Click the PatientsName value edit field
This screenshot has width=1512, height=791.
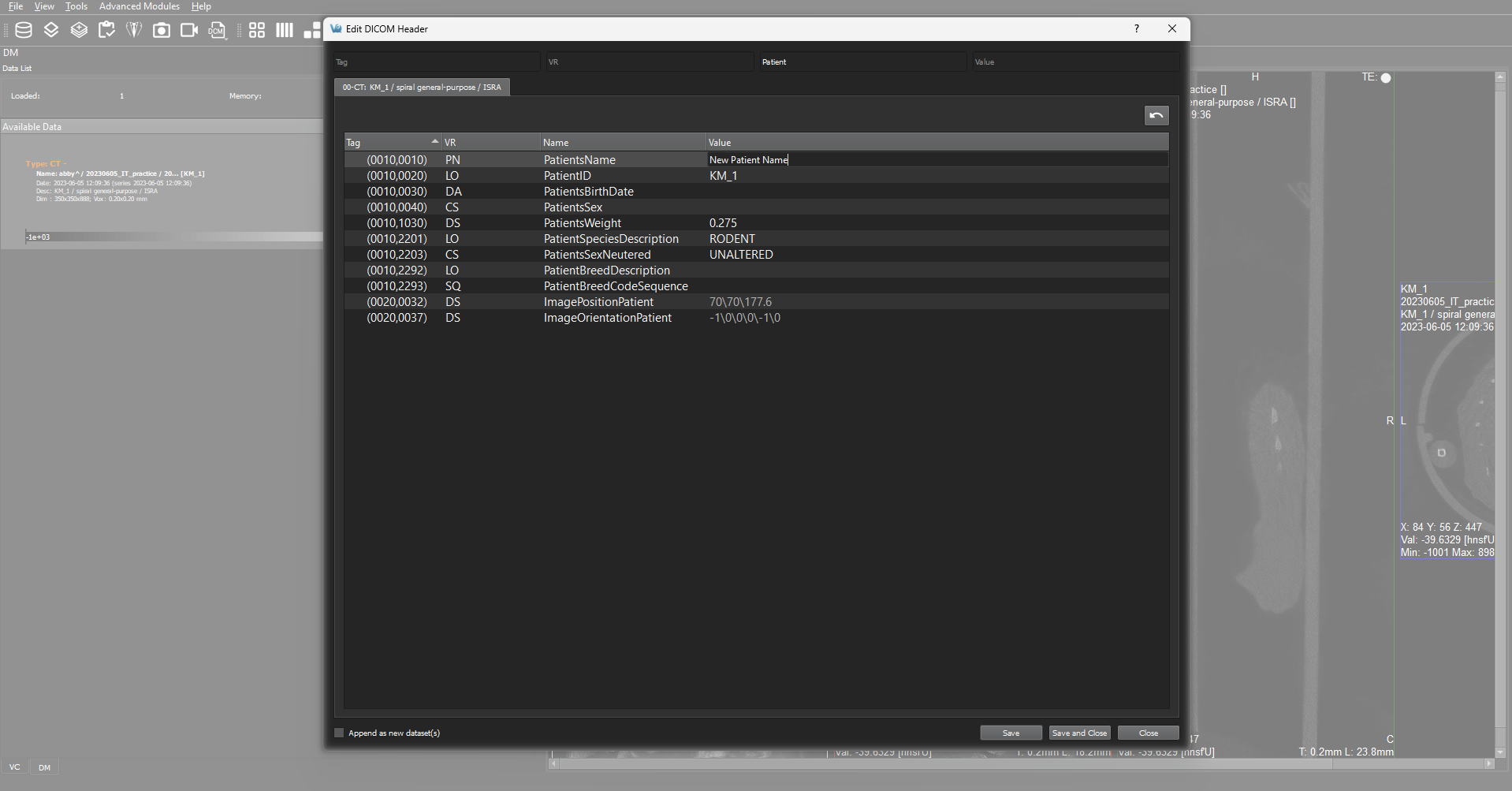[937, 159]
